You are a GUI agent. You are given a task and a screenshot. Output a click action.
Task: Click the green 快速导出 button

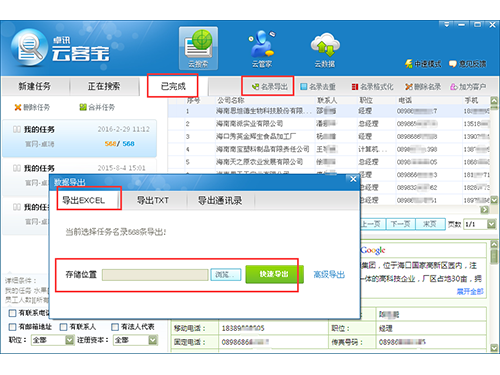click(x=274, y=274)
